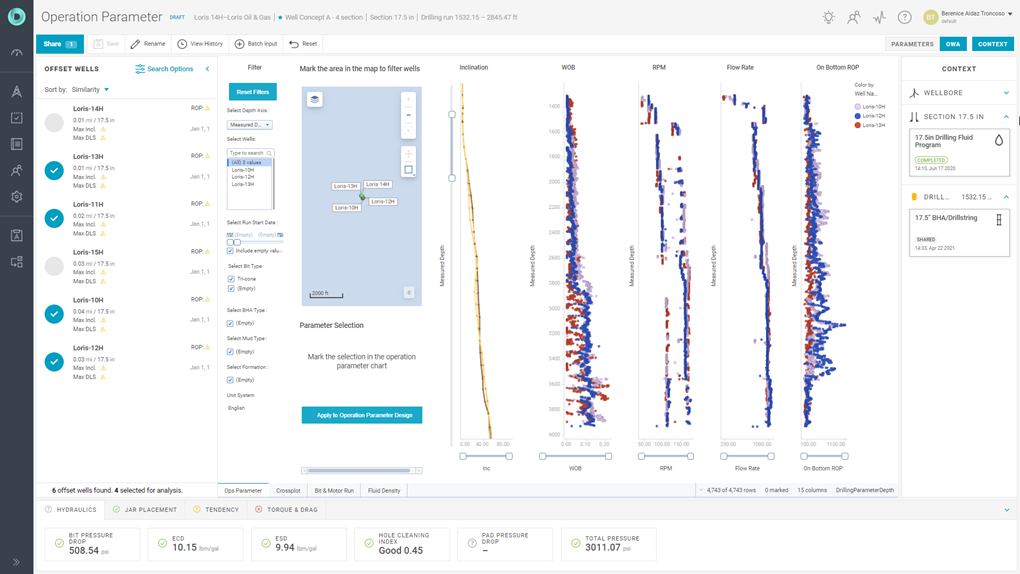This screenshot has width=1020, height=574.
Task: Uncheck Tri-cone bit type checkbox
Action: (231, 279)
